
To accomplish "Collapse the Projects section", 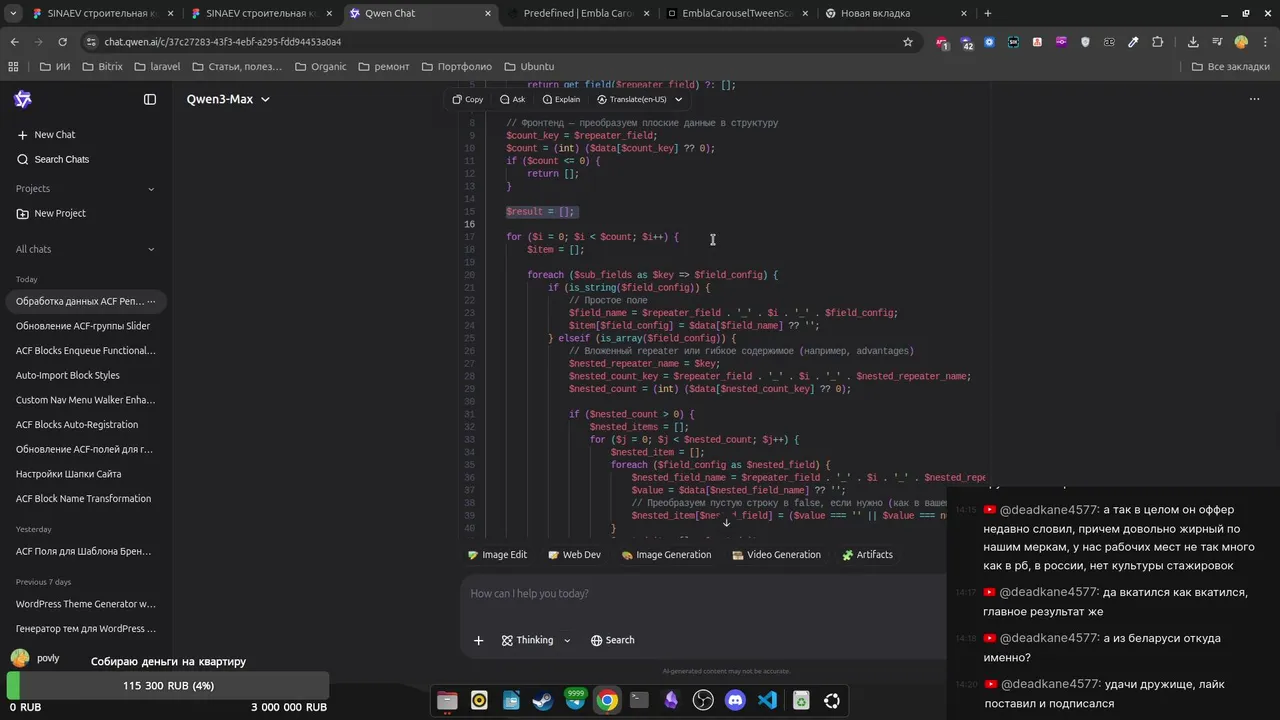I will [x=151, y=189].
